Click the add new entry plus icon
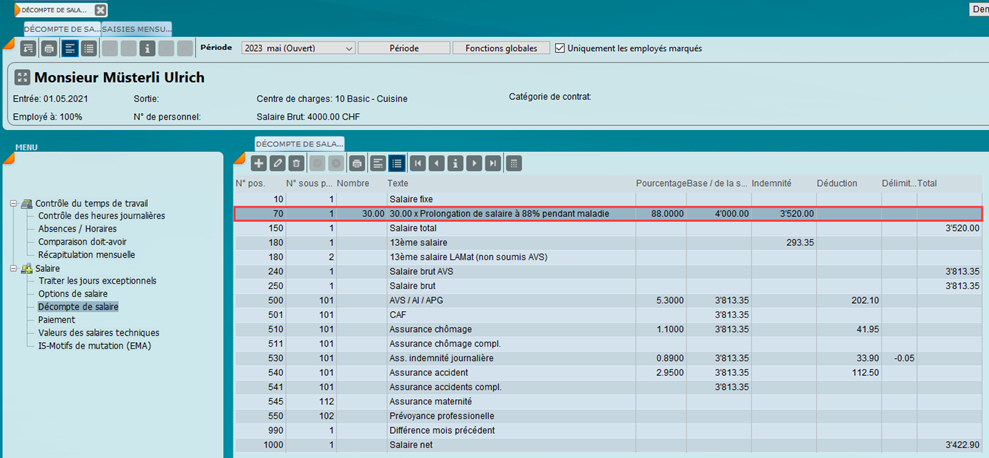This screenshot has width=989, height=458. pos(258,163)
